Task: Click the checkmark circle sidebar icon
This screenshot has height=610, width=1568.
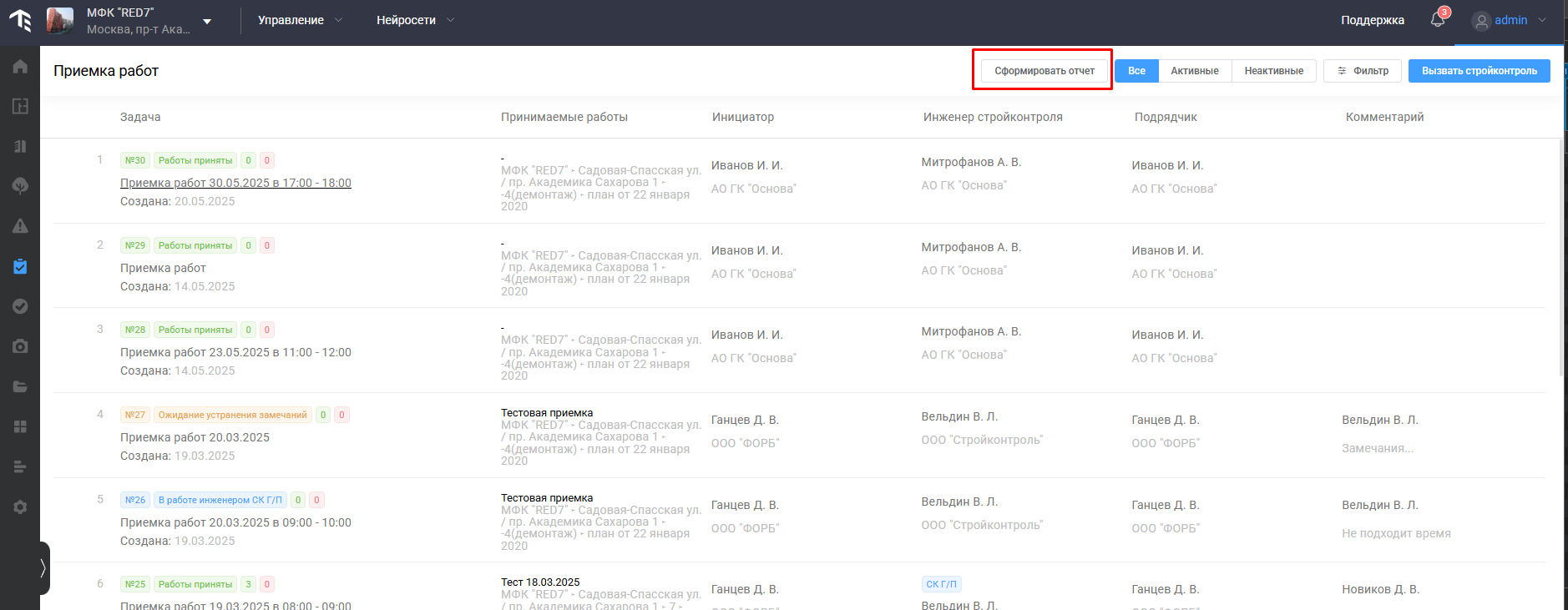Action: tap(20, 306)
